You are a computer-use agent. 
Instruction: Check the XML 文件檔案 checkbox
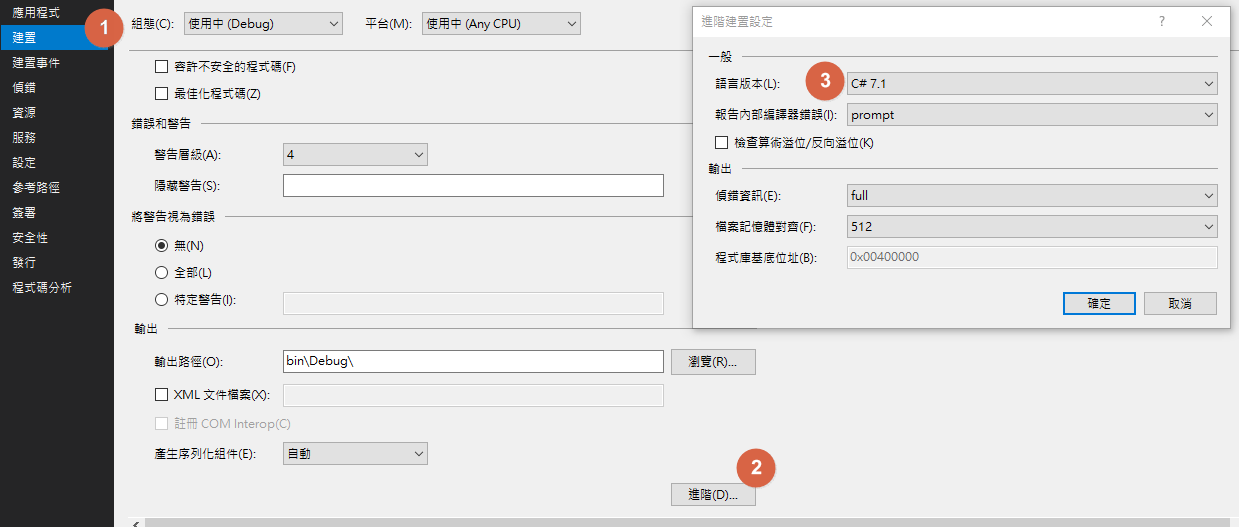pyautogui.click(x=162, y=395)
